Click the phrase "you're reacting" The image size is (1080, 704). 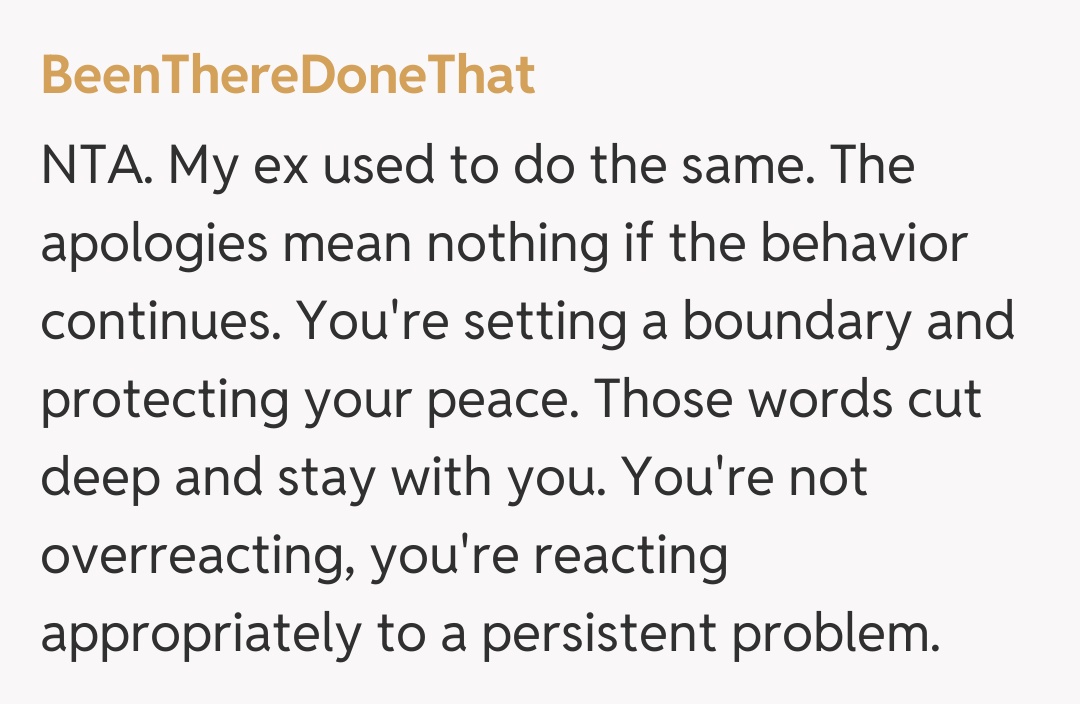pyautogui.click(x=548, y=557)
